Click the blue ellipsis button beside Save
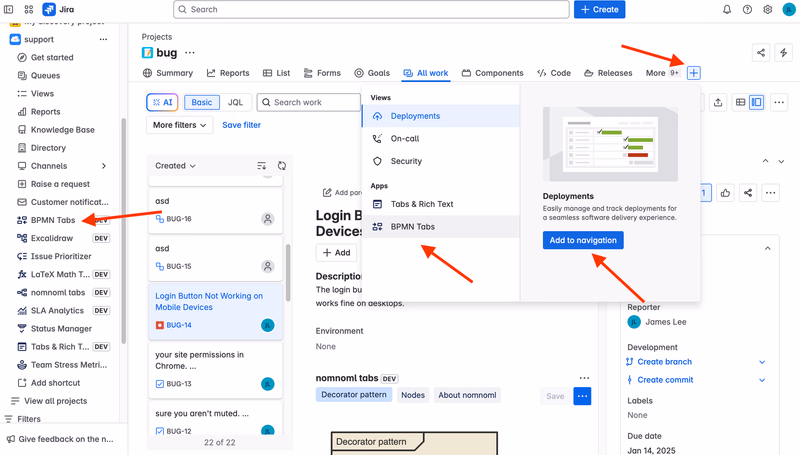800x455 pixels. (582, 396)
